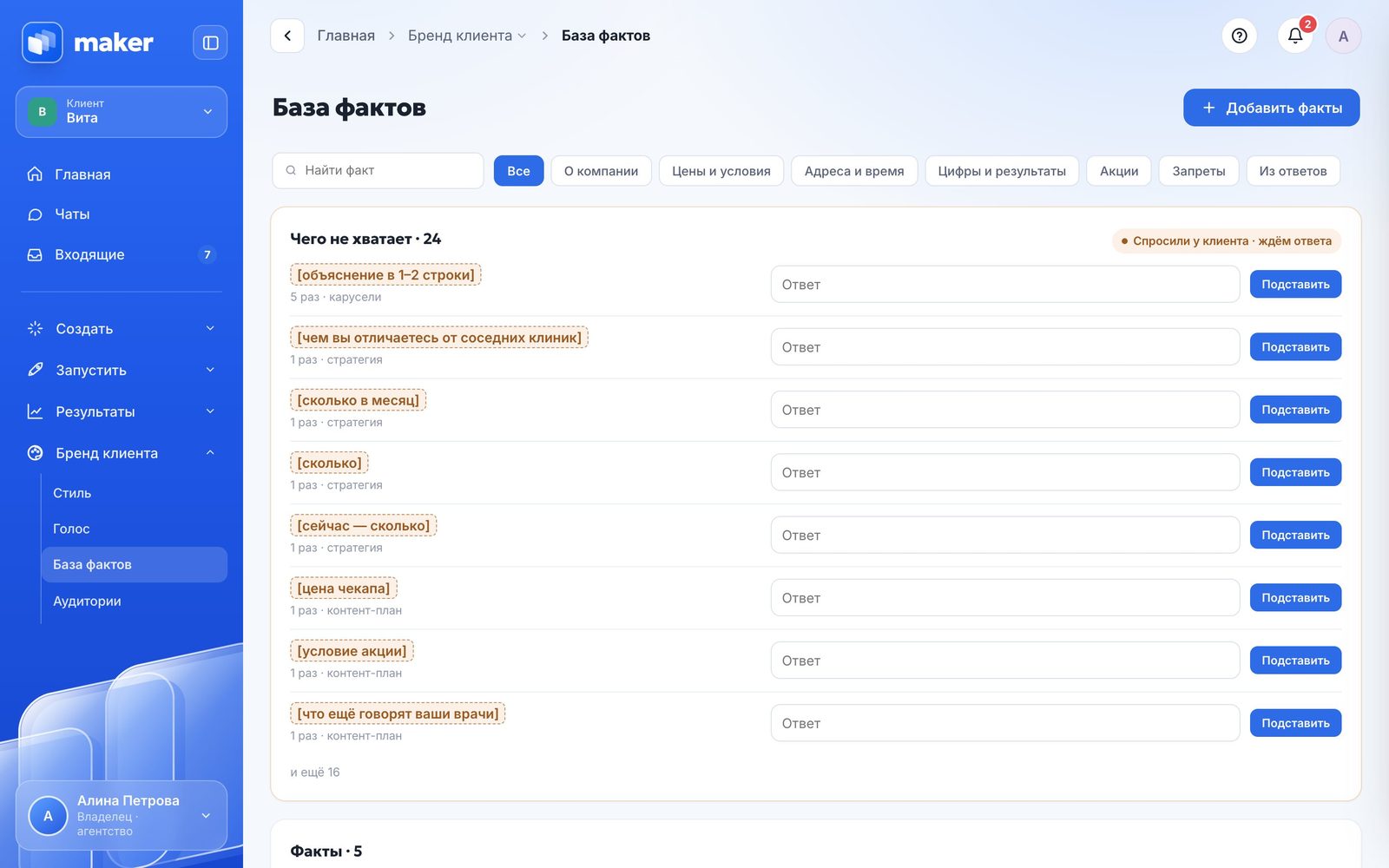Open Бренд клиента breadcrumb dropdown
This screenshot has height=868, width=1389.
coord(467,36)
